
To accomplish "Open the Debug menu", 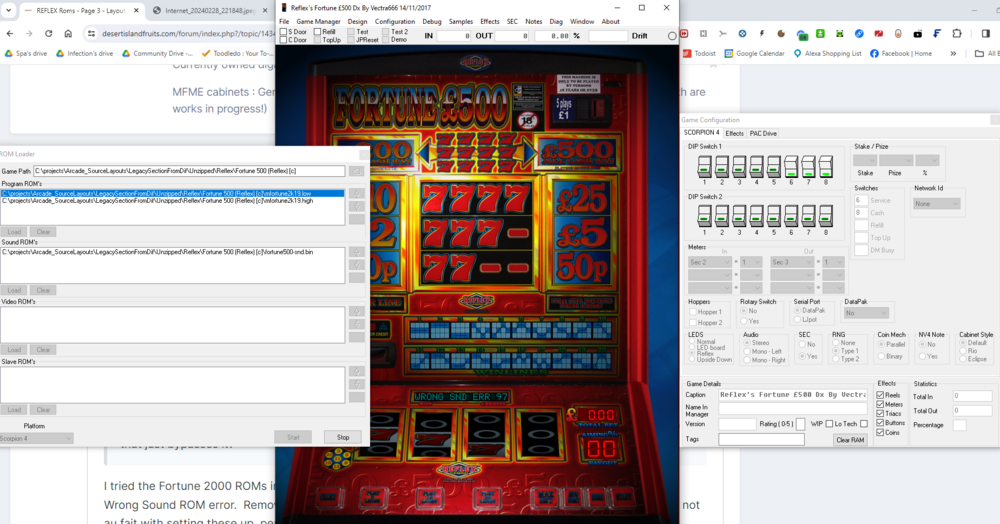I will [432, 22].
